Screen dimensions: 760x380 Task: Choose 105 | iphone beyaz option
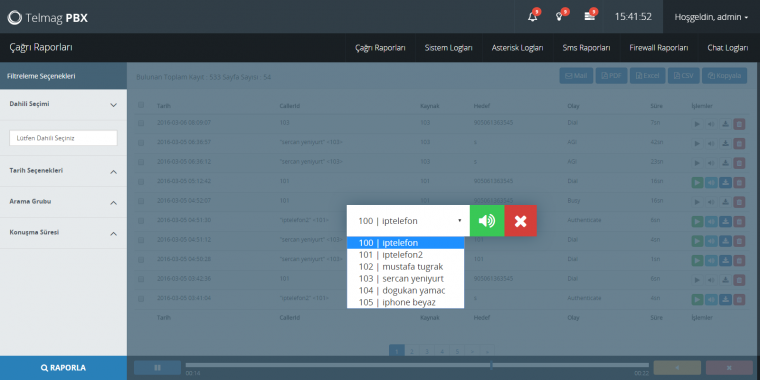405,302
